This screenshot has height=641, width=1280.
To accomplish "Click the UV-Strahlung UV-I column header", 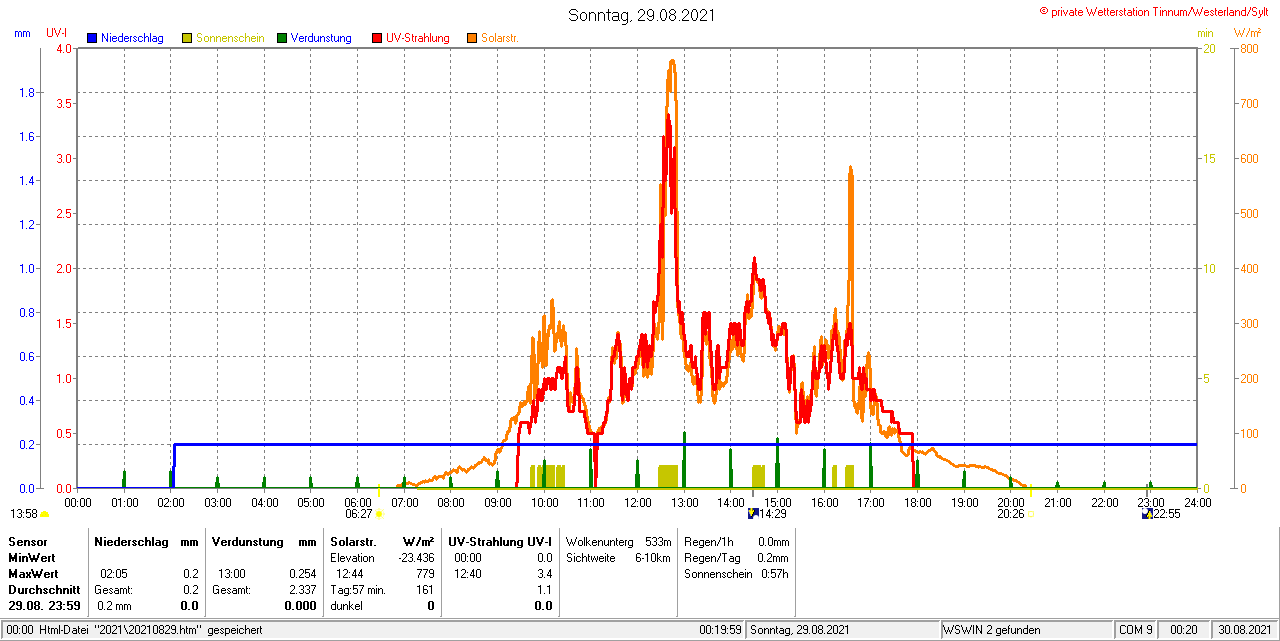I will point(500,541).
